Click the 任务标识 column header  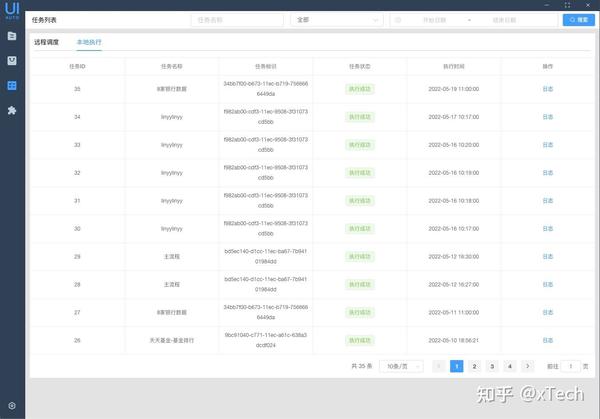click(x=266, y=66)
